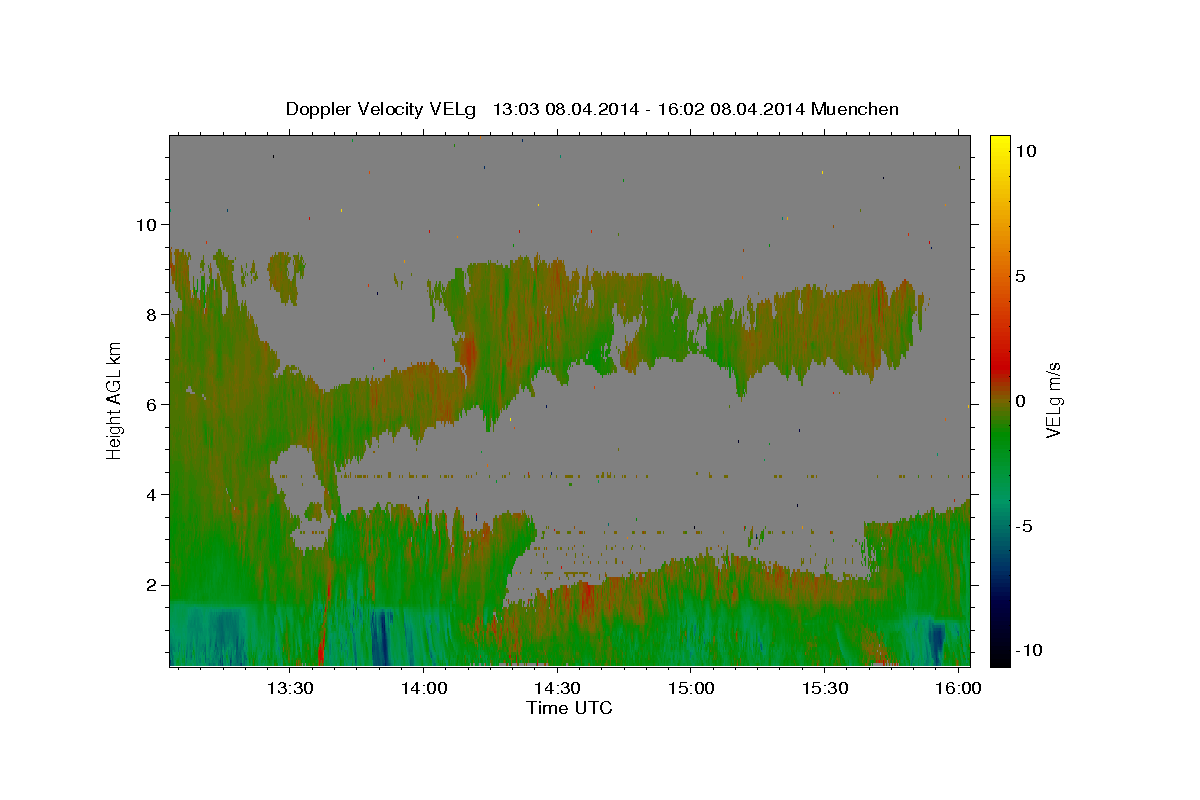Click the plot title 'Doppler Velocity VELg'
This screenshot has height=800, width=1200.
pyautogui.click(x=383, y=109)
